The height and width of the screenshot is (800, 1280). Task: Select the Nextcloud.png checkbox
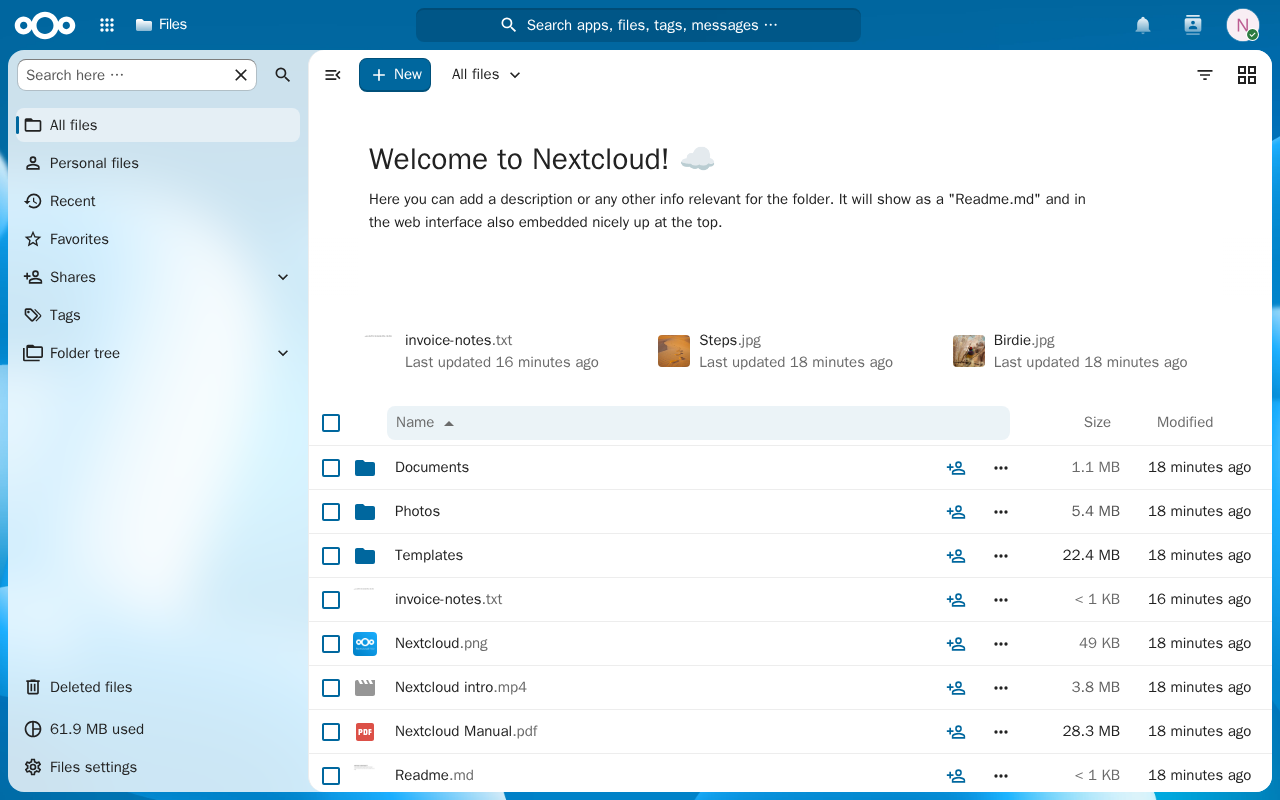[x=331, y=644]
